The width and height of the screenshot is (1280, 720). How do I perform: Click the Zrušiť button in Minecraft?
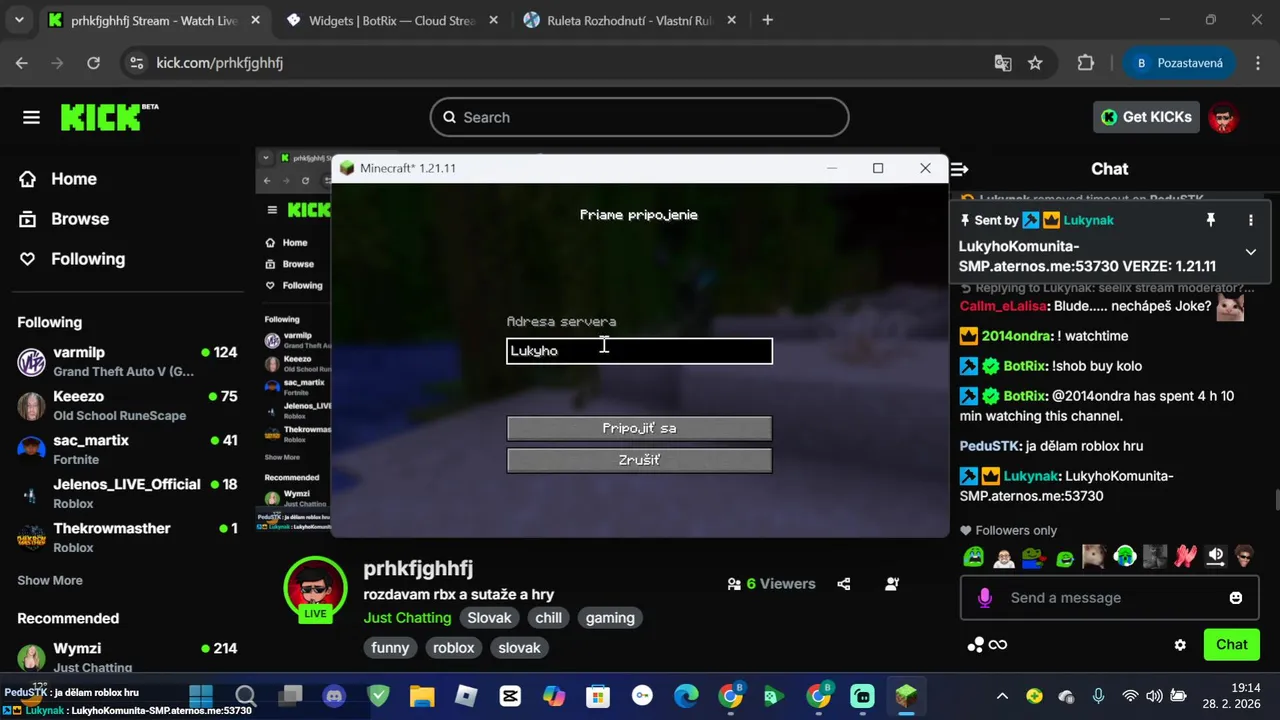click(x=639, y=460)
